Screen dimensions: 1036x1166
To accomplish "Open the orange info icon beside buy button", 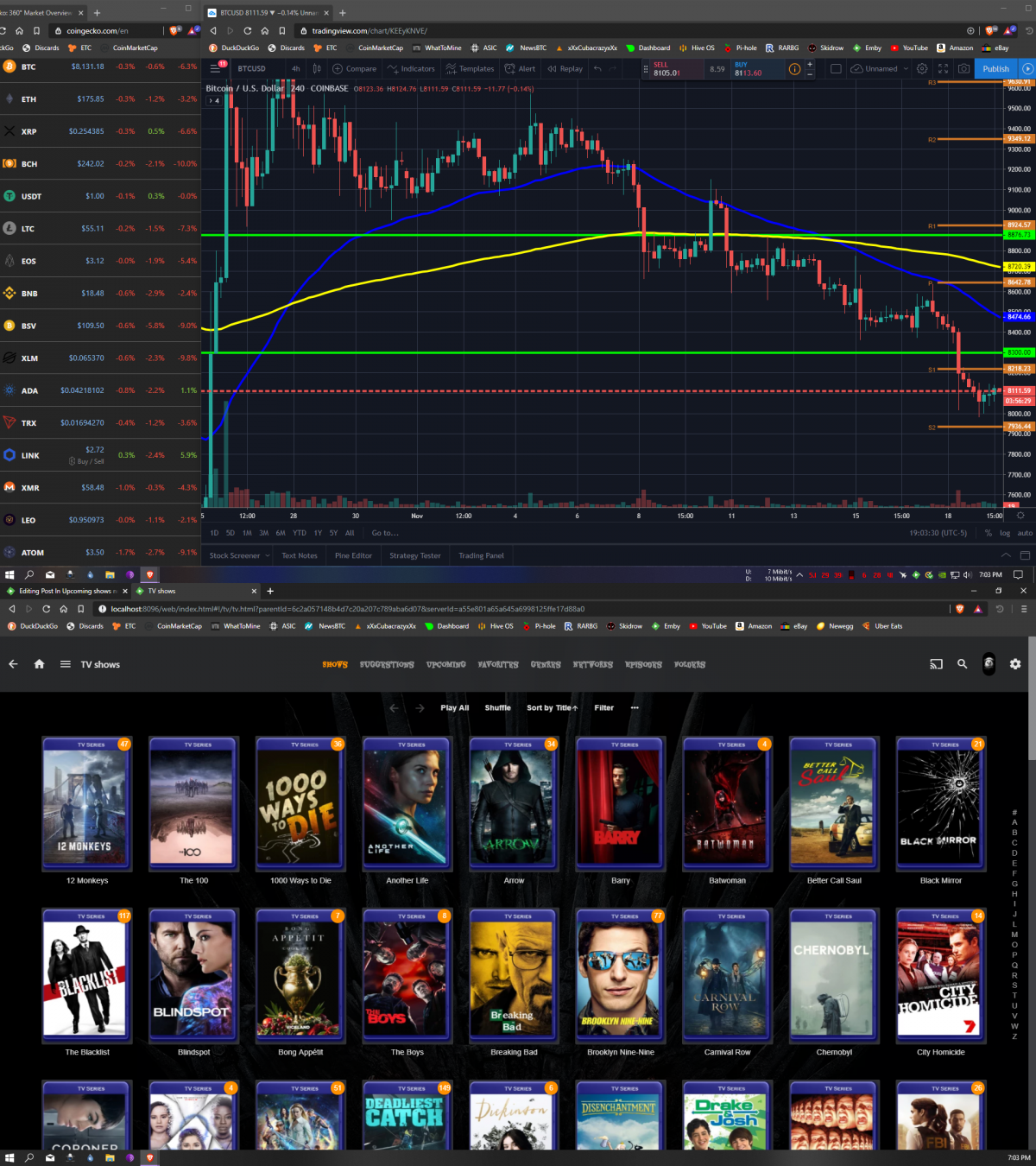I will point(794,68).
